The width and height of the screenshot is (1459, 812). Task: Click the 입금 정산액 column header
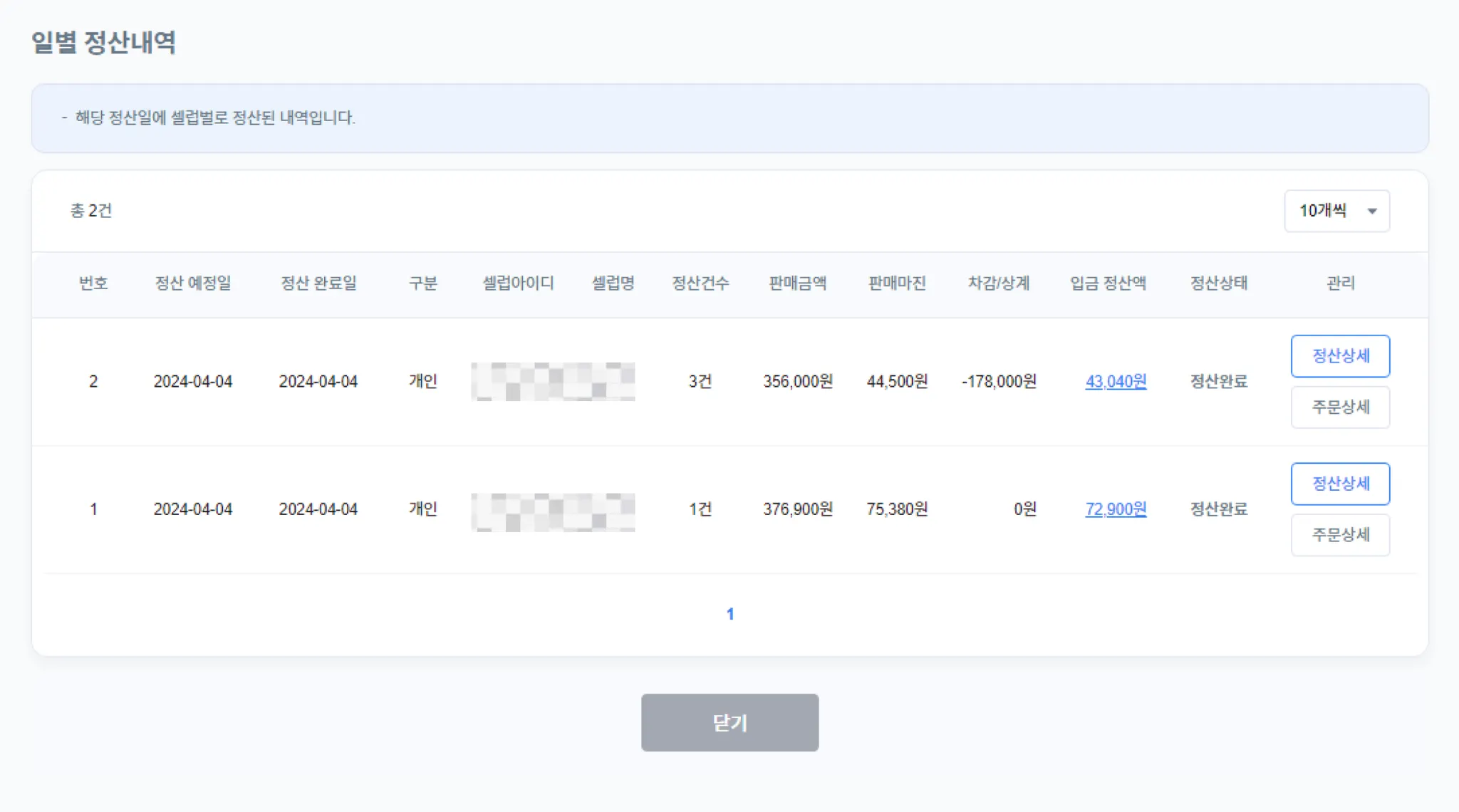[x=1108, y=283]
